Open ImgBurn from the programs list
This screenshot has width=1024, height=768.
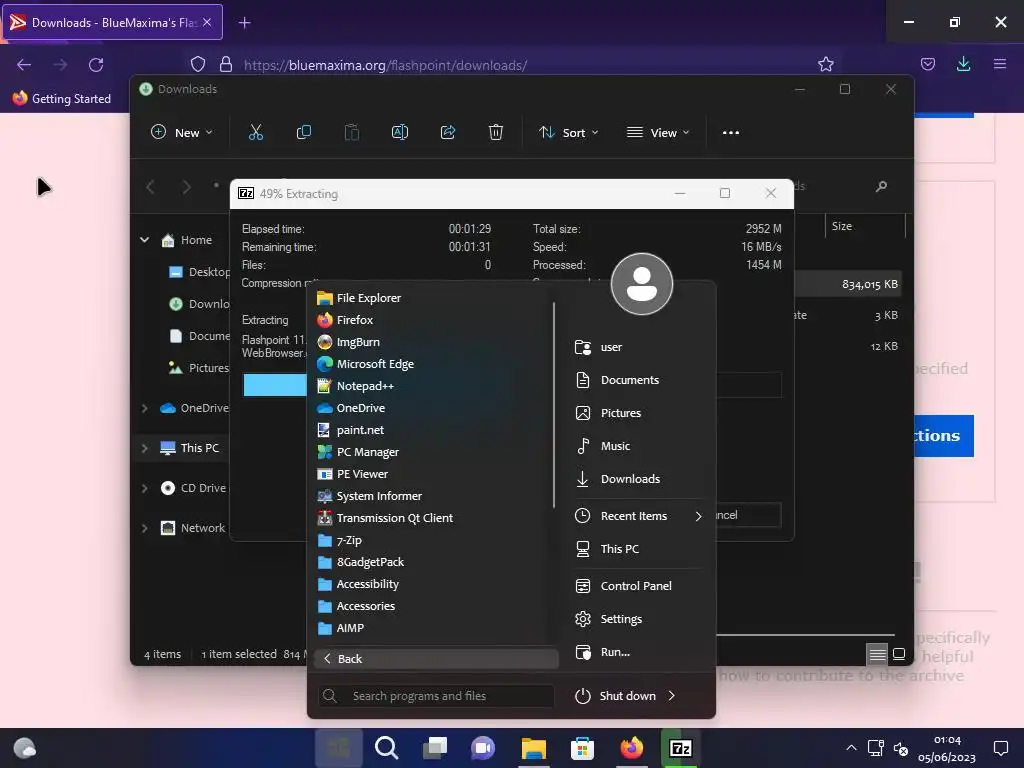coord(348,342)
